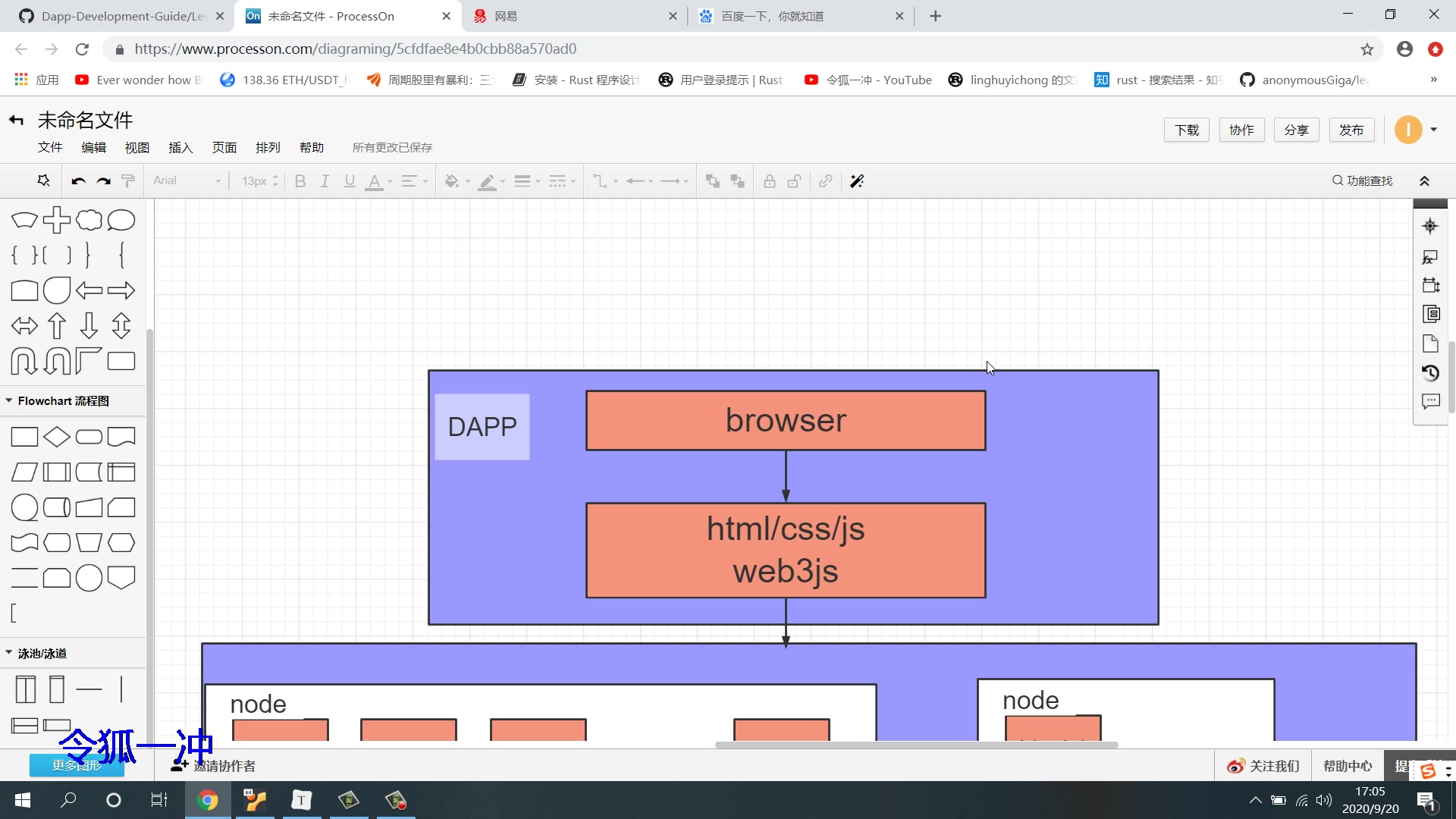Click the 发布 publish button
Viewport: 1456px width, 819px height.
click(x=1351, y=130)
